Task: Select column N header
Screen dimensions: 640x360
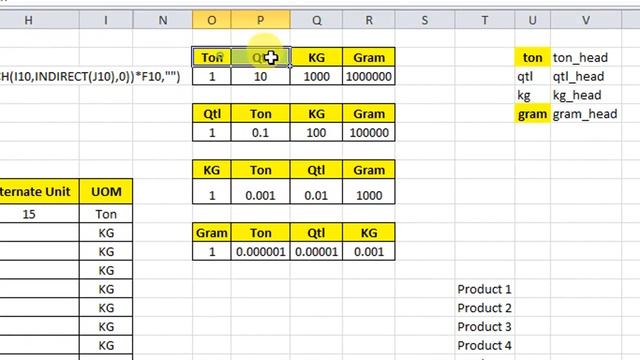Action: (x=162, y=20)
